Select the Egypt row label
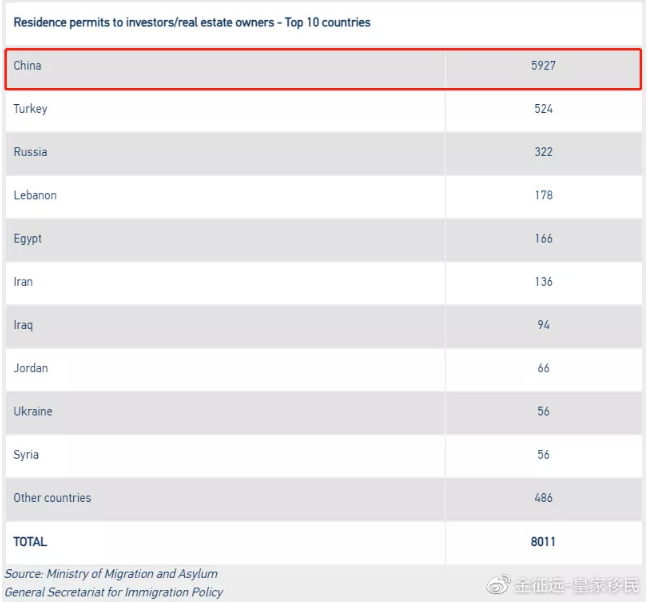The width and height of the screenshot is (649, 603). pos(28,239)
